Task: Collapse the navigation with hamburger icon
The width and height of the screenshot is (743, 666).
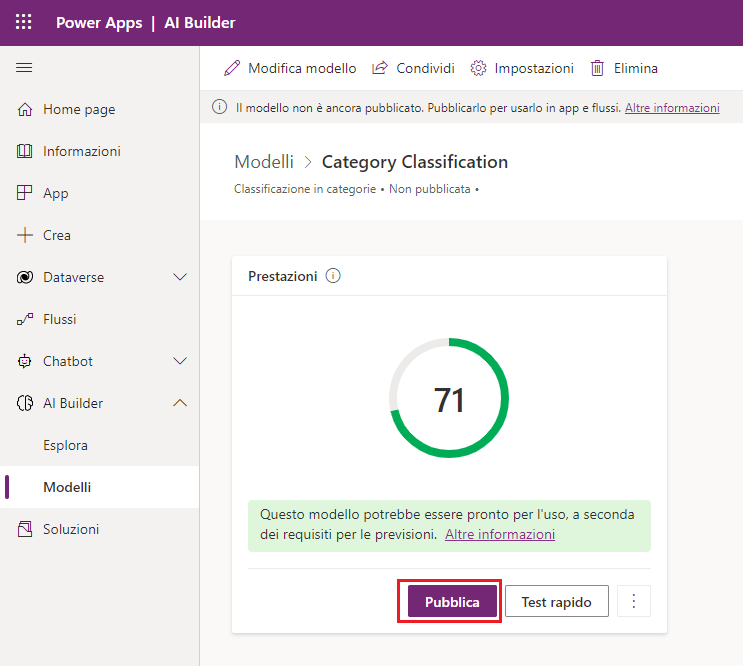Action: [24, 68]
